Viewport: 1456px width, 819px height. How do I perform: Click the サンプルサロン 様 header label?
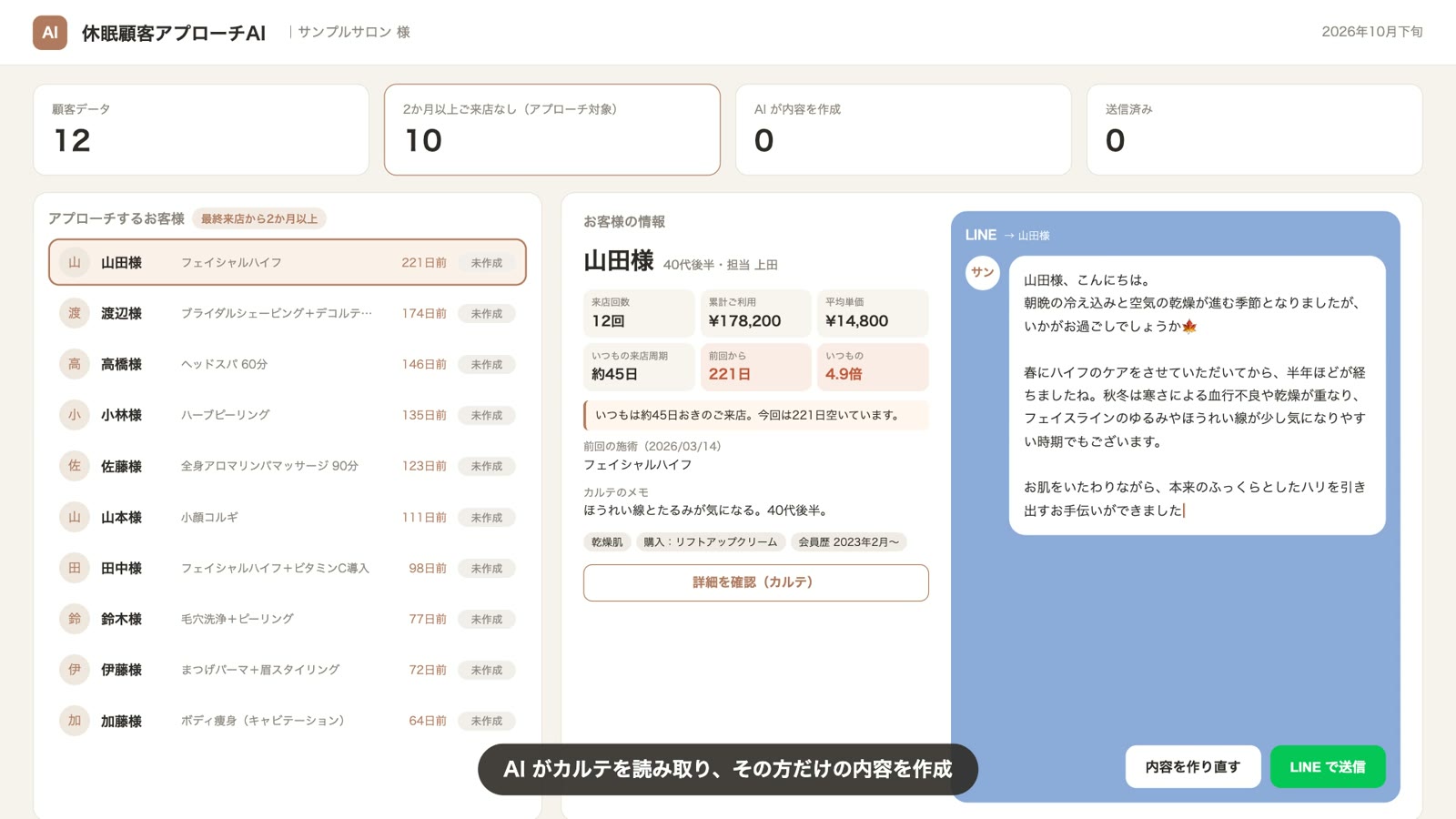coord(354,32)
